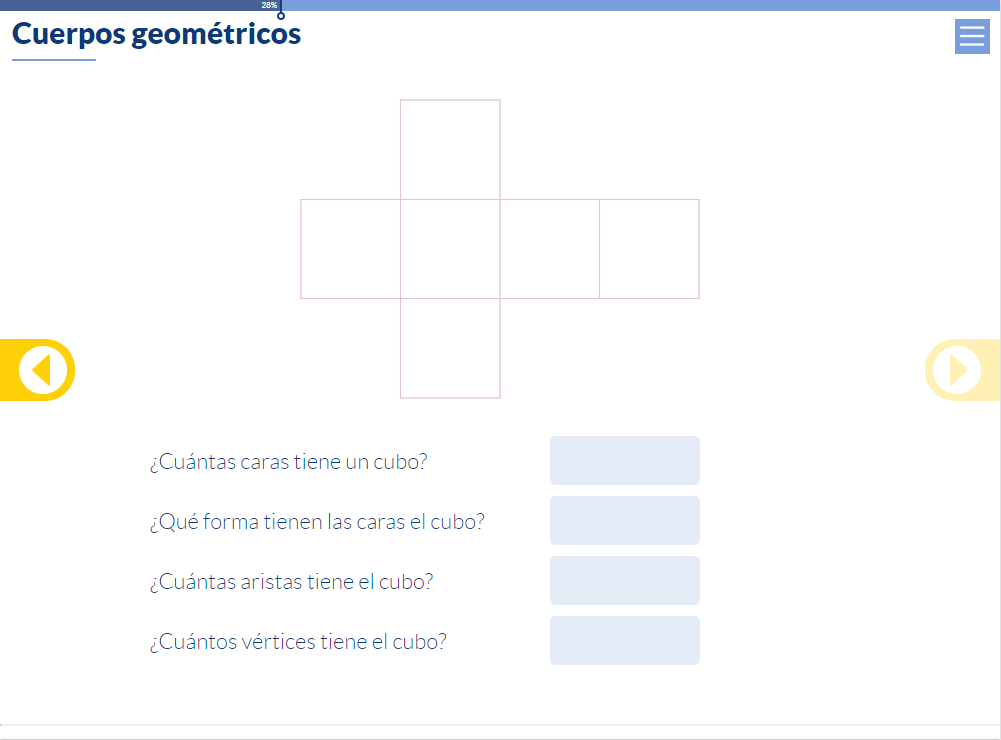This screenshot has width=1001, height=740.
Task: Click the '¿Cuántas caras tiene un cubo?' question
Action: click(x=289, y=462)
